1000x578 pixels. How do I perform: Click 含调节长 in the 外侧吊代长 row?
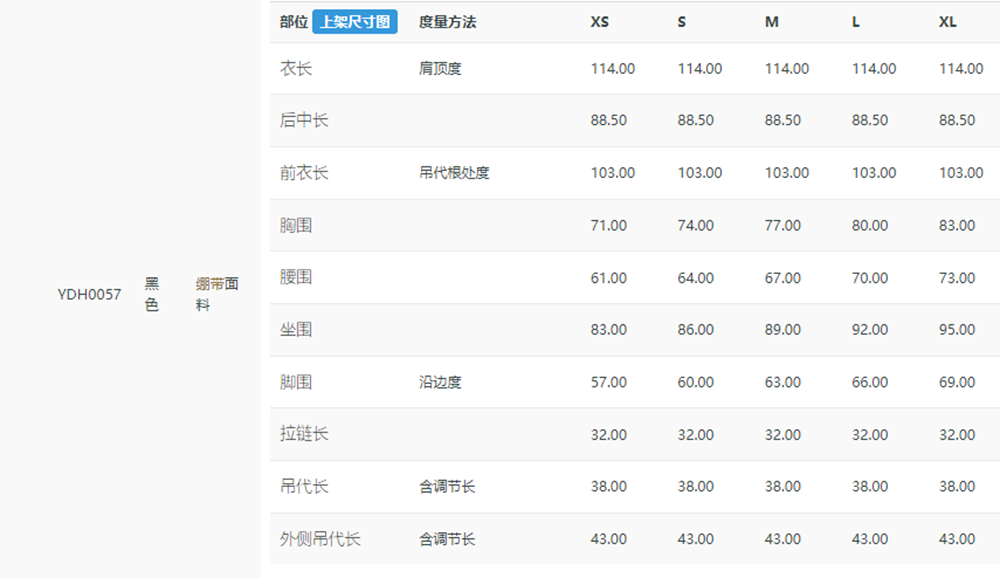(447, 539)
